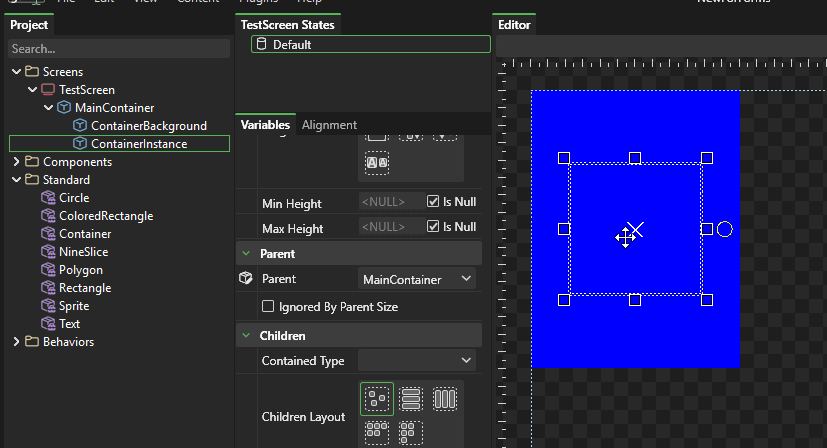827x448 pixels.
Task: Choose left-to-right stack Children Layout
Action: point(445,400)
